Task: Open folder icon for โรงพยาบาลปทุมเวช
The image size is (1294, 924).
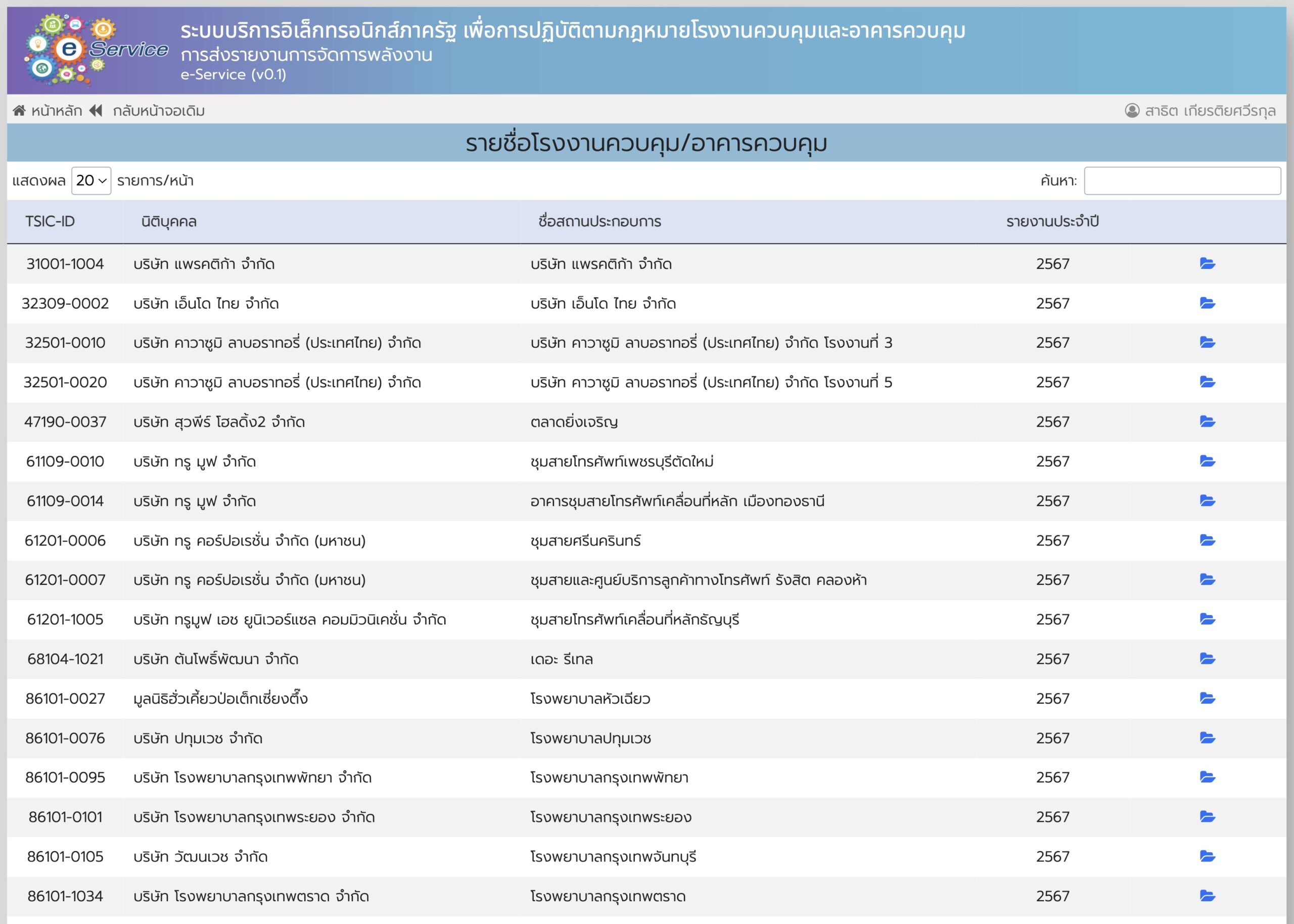Action: coord(1207,738)
